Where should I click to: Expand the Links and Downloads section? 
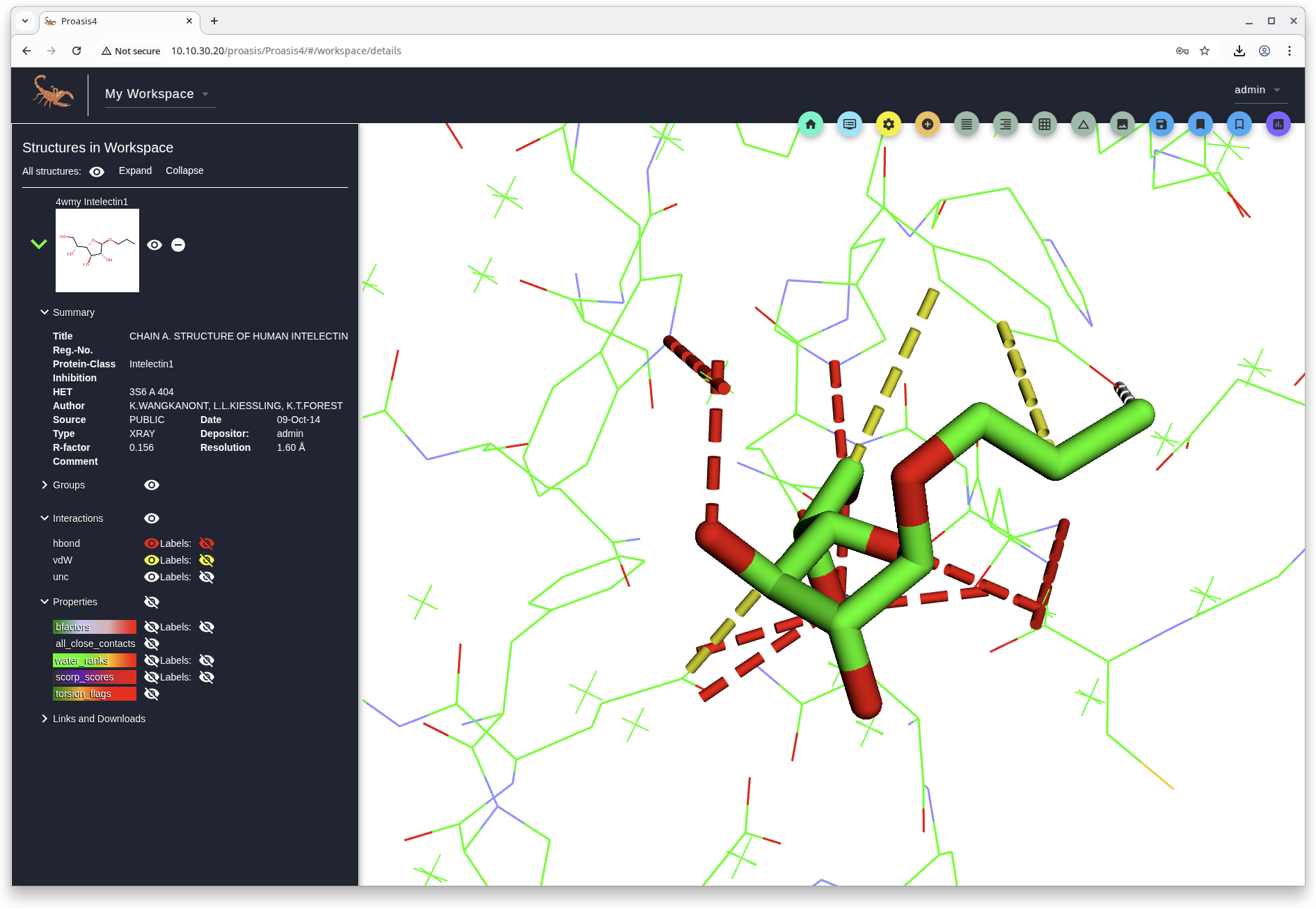45,719
